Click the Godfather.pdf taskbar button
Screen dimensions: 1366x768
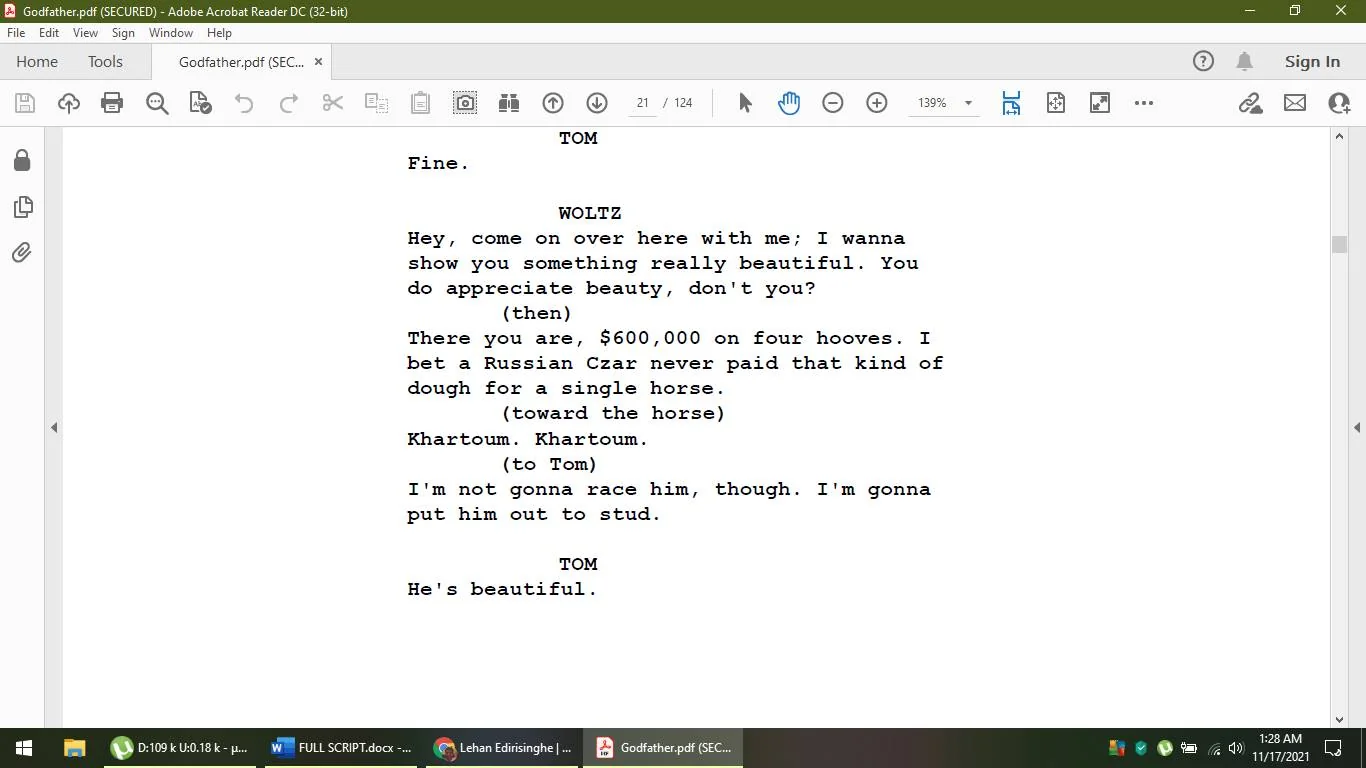click(664, 748)
